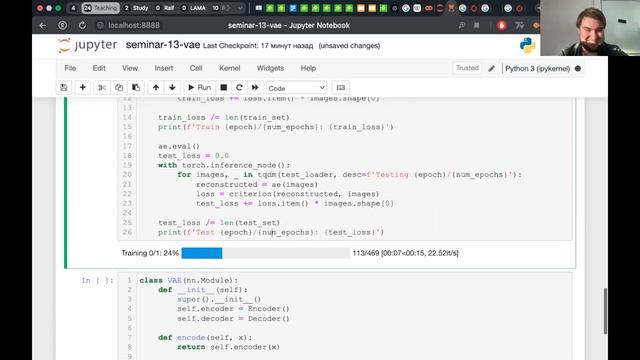
Task: Open the Insert menu
Action: coord(164,68)
